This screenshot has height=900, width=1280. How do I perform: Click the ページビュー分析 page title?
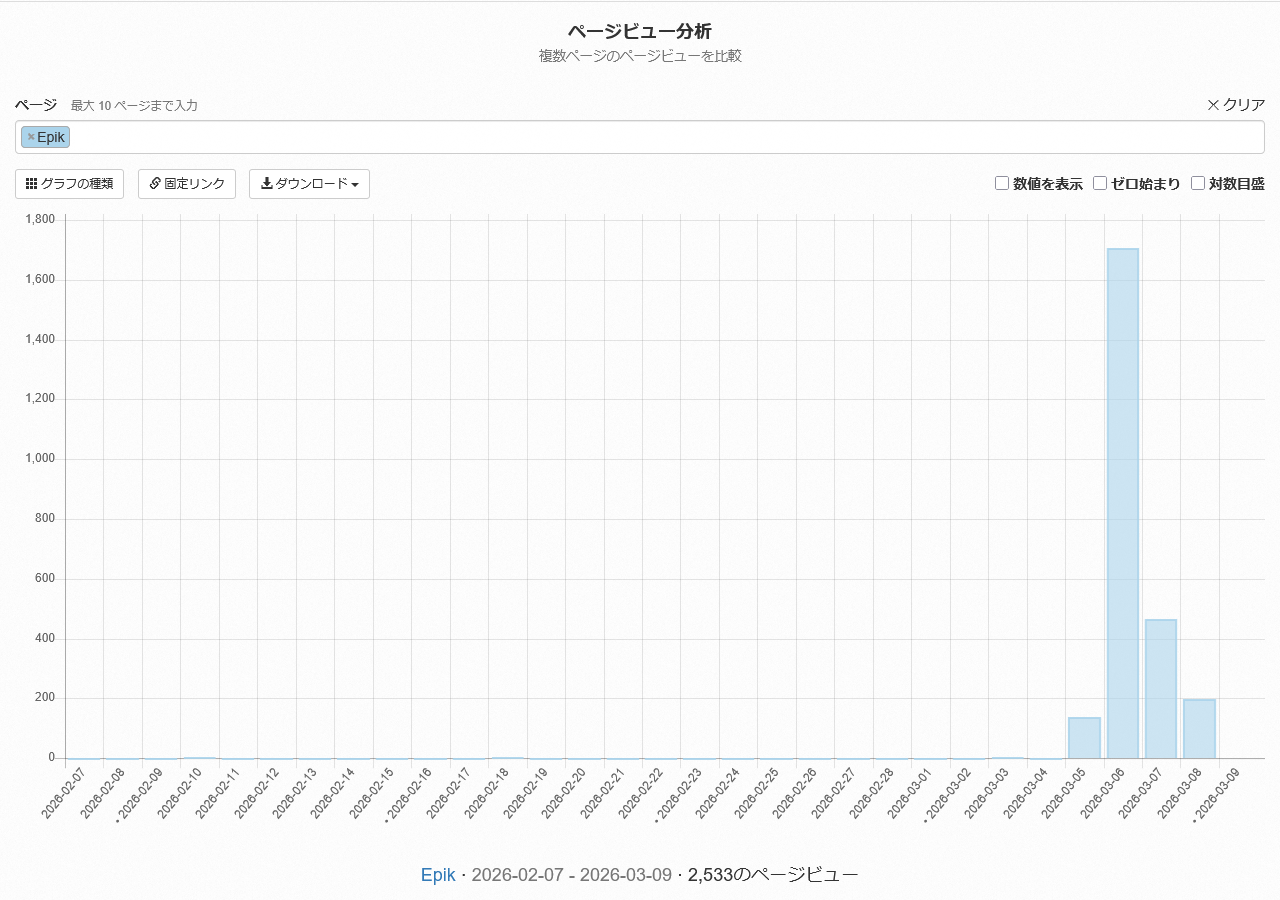click(640, 32)
